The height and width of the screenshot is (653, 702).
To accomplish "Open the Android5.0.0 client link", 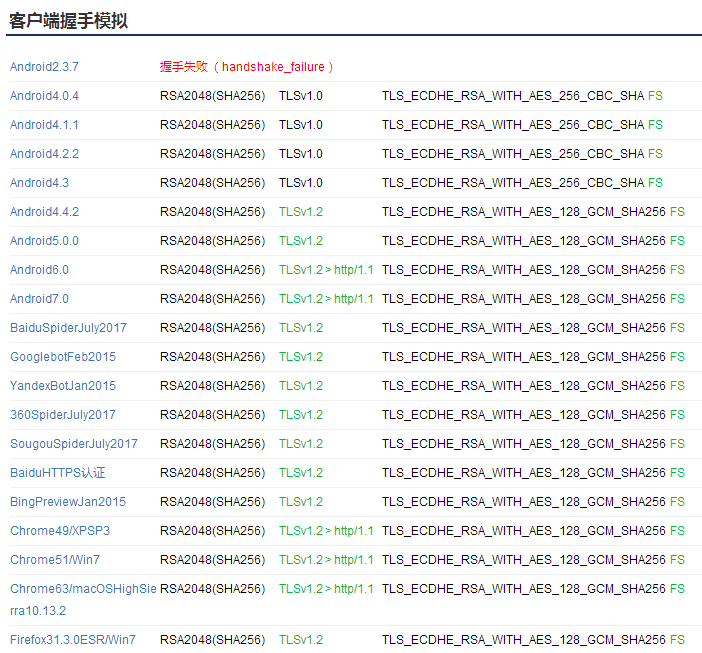I will 44,241.
